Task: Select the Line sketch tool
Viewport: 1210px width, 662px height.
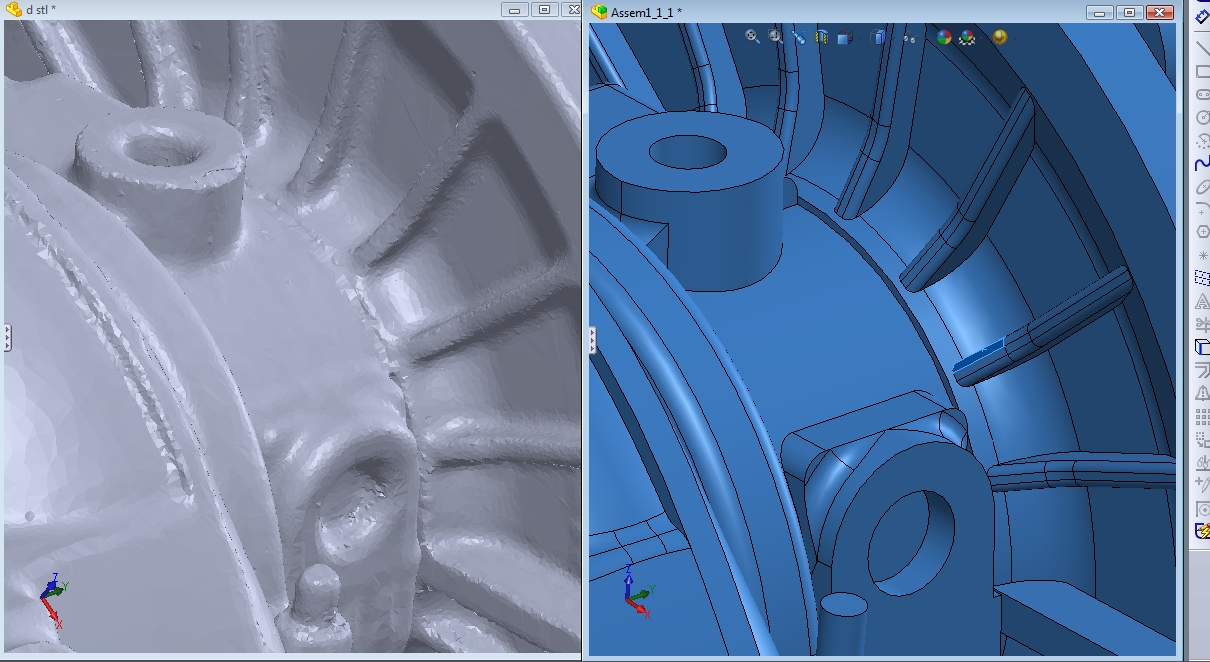Action: (x=1202, y=47)
